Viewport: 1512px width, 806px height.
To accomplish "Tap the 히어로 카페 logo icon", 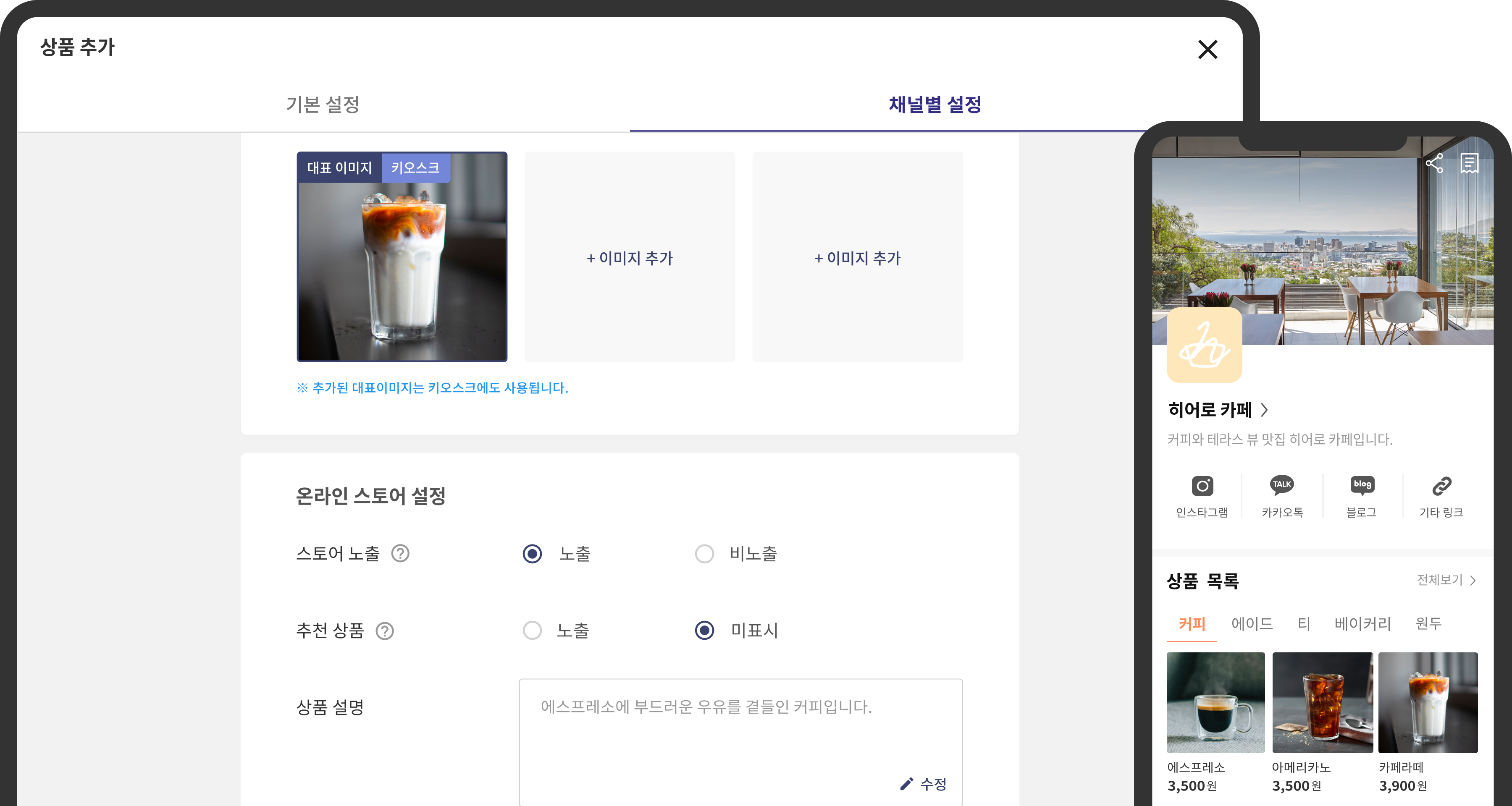I will pyautogui.click(x=1204, y=345).
